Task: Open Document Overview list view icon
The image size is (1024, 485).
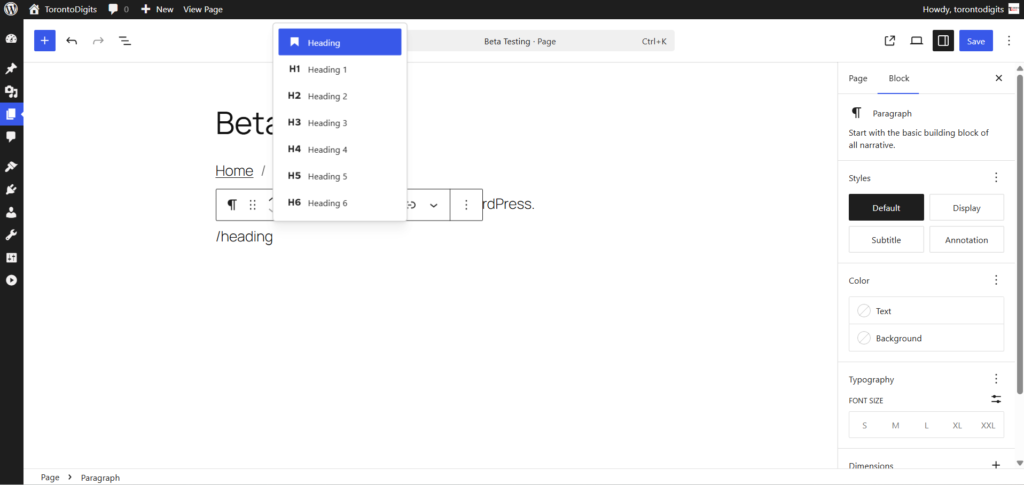Action: (125, 41)
